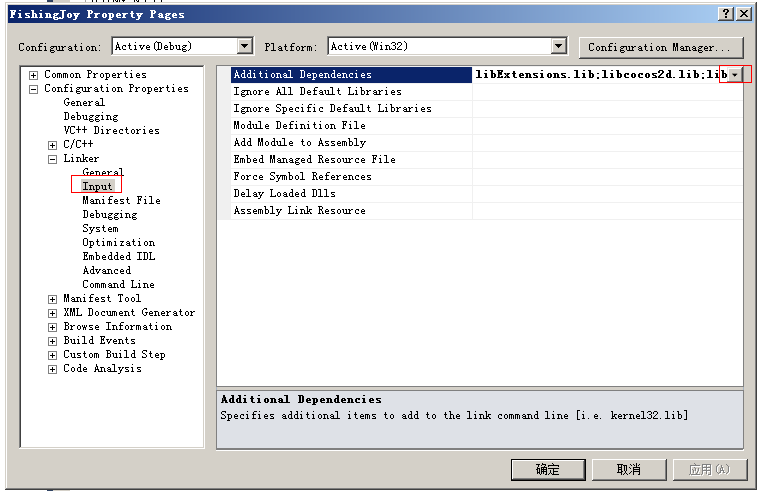Expand the Build Events node

click(x=52, y=341)
